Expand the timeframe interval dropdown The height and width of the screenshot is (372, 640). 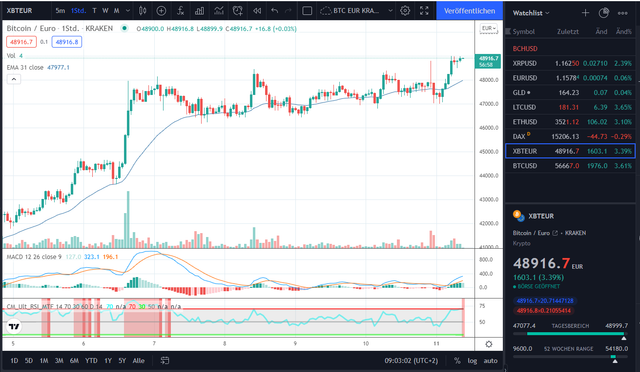[128, 11]
